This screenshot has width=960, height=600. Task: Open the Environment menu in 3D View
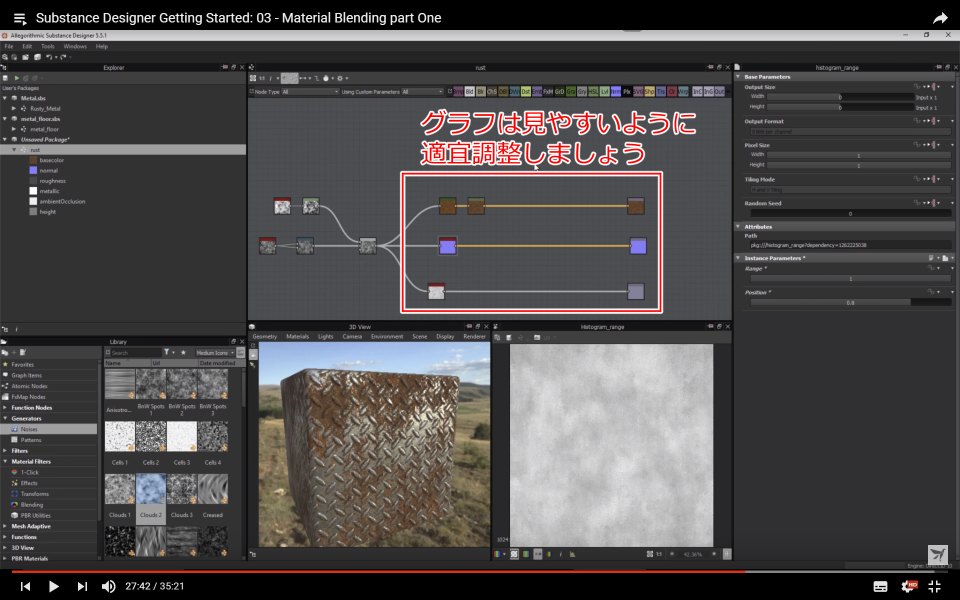pyautogui.click(x=387, y=337)
